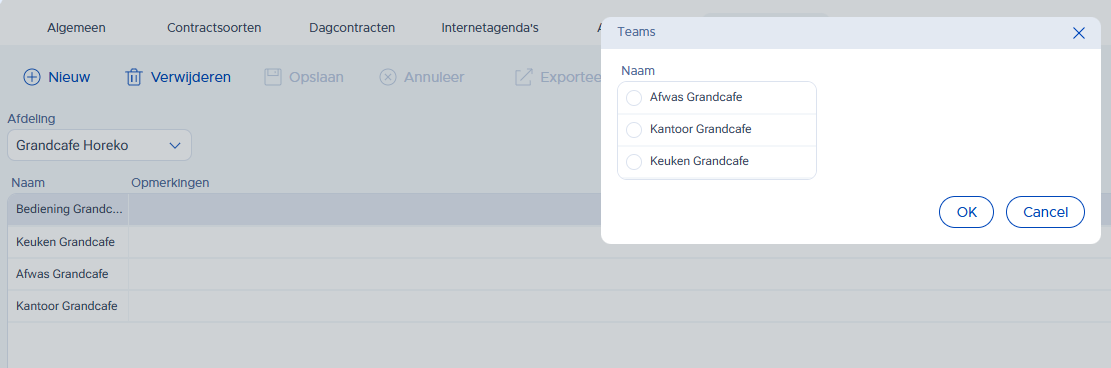1111x368 pixels.
Task: Open the Internetagenda's tab
Action: tap(490, 28)
